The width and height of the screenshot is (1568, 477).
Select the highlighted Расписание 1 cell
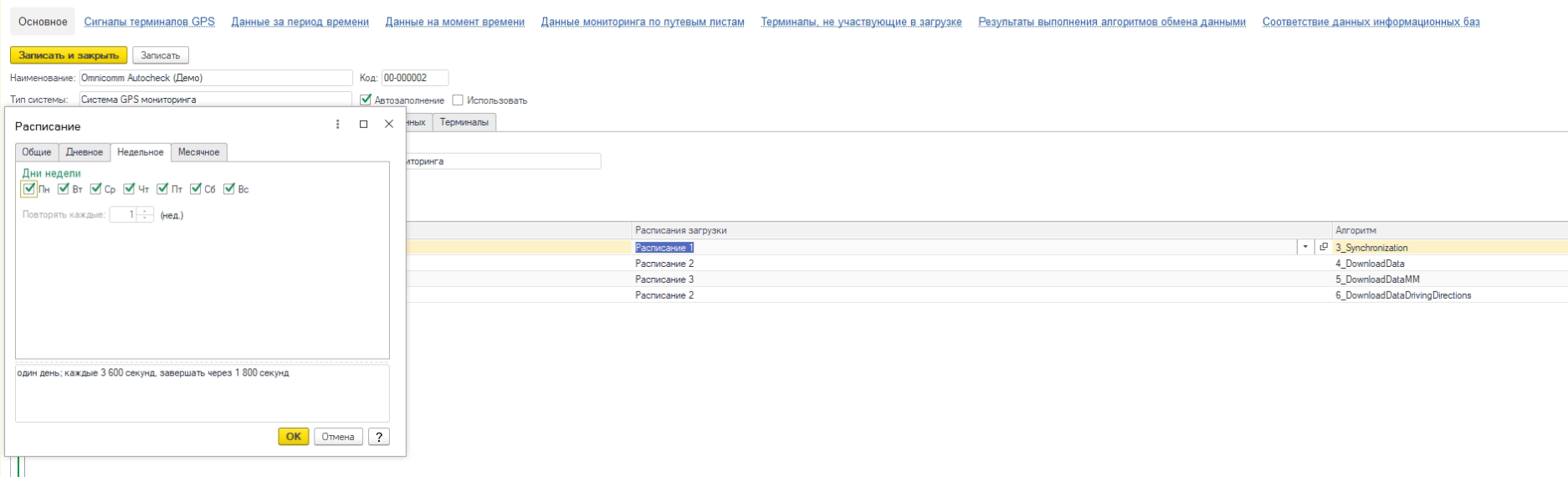965,248
